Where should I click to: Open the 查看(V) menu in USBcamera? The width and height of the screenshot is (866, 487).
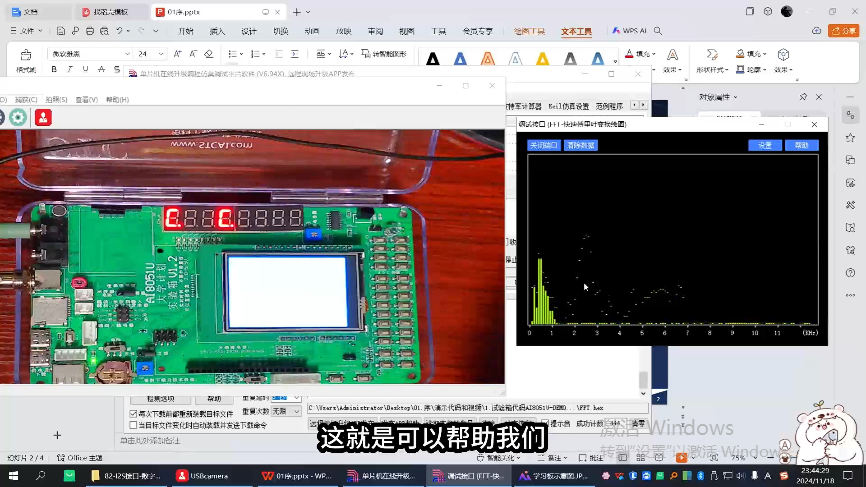click(x=86, y=99)
